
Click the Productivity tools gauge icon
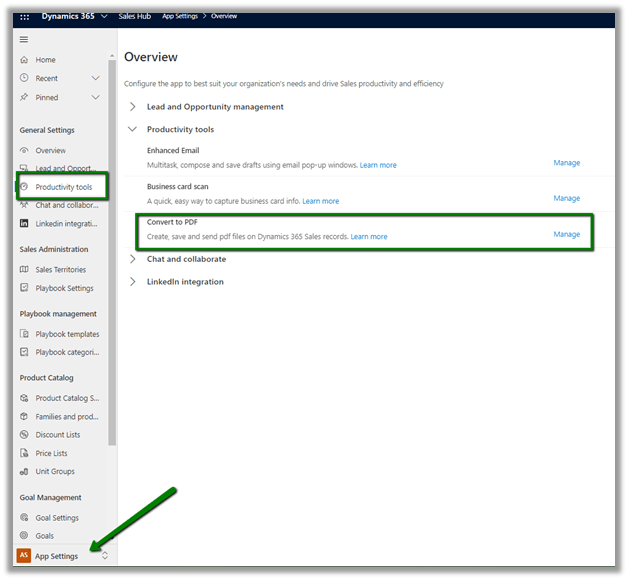click(24, 187)
